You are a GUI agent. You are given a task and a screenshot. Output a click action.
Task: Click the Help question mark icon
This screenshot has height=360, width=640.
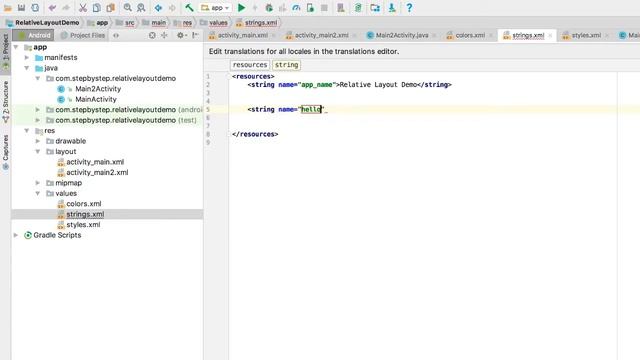pyautogui.click(x=409, y=7)
